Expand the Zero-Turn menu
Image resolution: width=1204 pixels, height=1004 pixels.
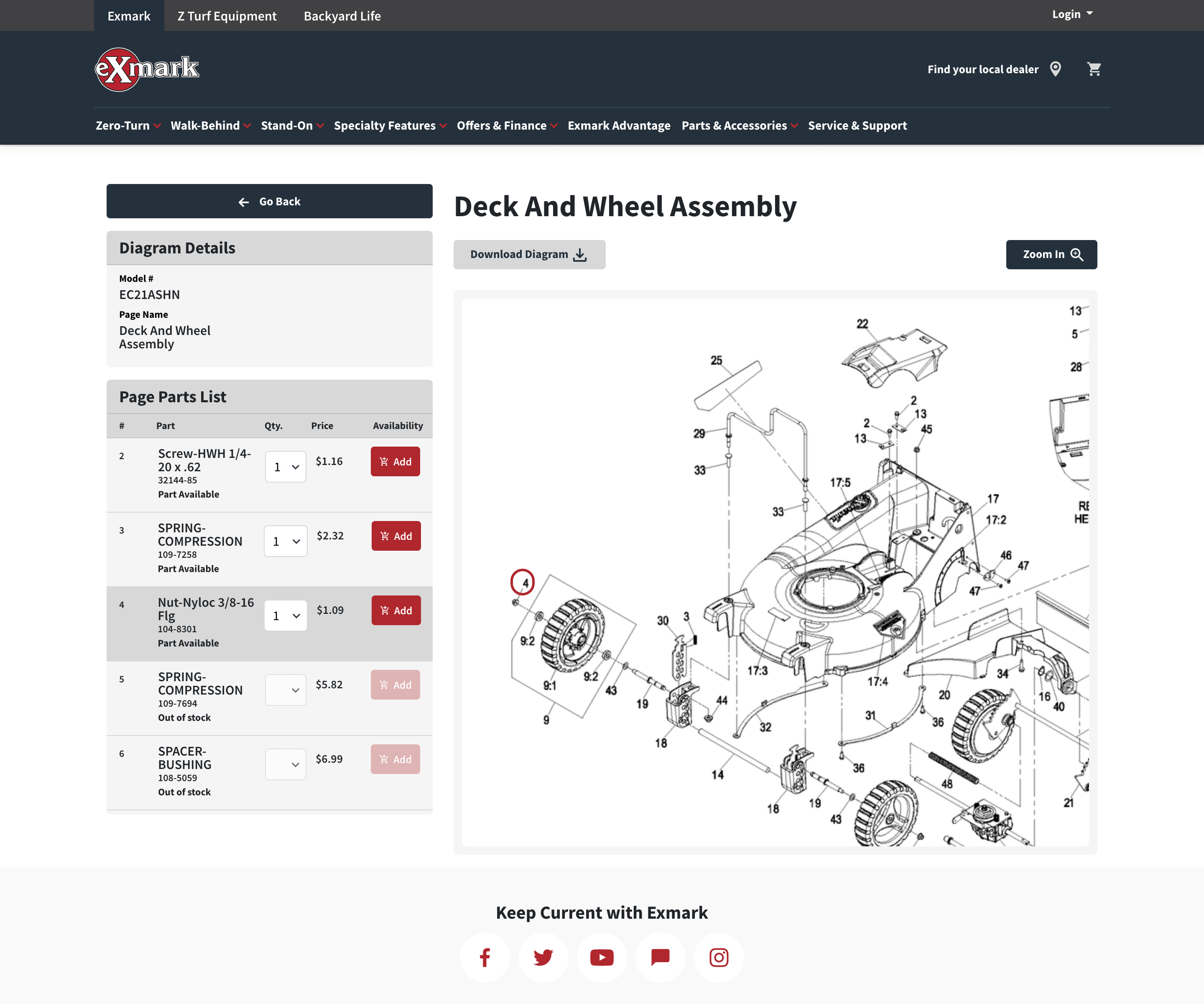click(128, 125)
